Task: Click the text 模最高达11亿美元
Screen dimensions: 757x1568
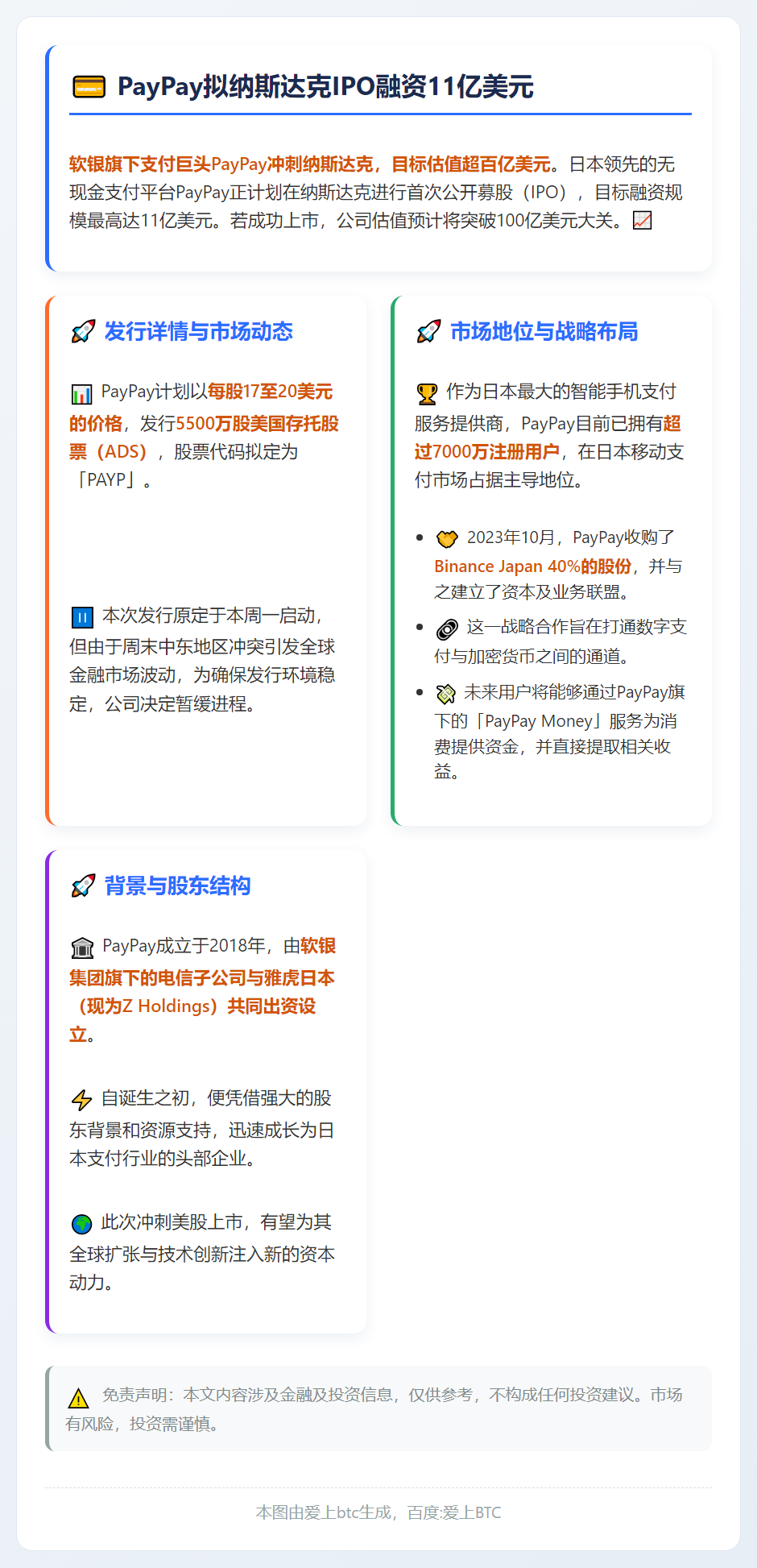Action: click(x=140, y=221)
